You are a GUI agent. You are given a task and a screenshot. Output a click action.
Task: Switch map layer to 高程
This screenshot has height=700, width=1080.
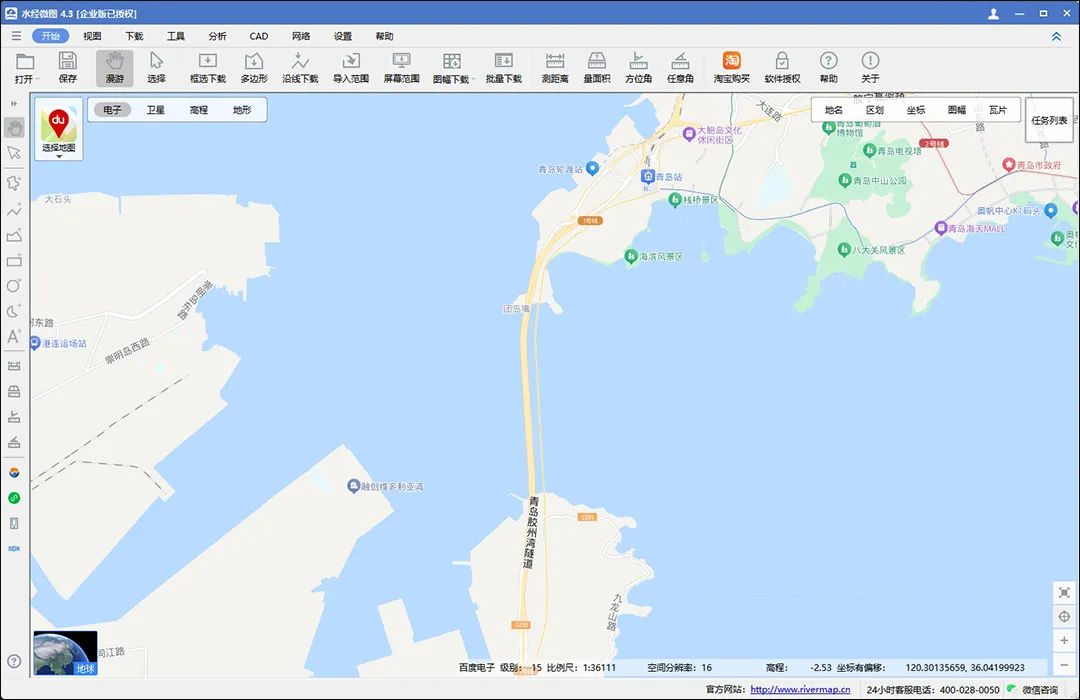point(199,110)
